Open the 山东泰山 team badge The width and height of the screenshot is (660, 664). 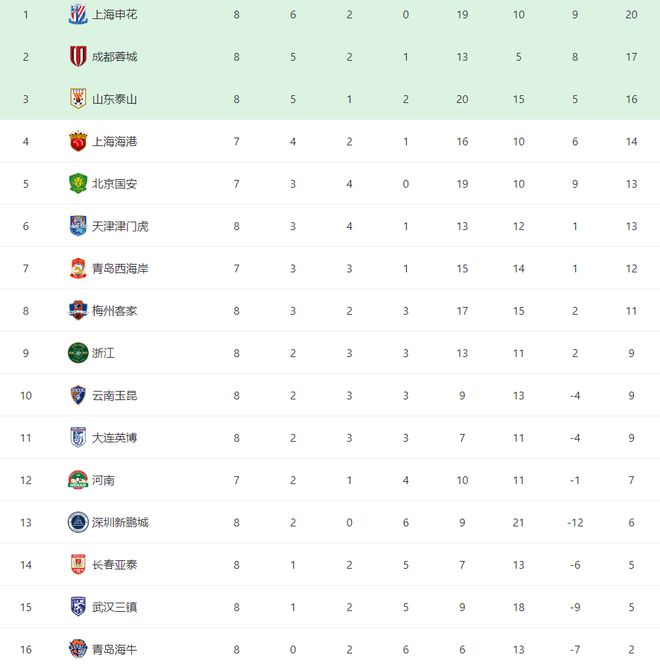(78, 99)
